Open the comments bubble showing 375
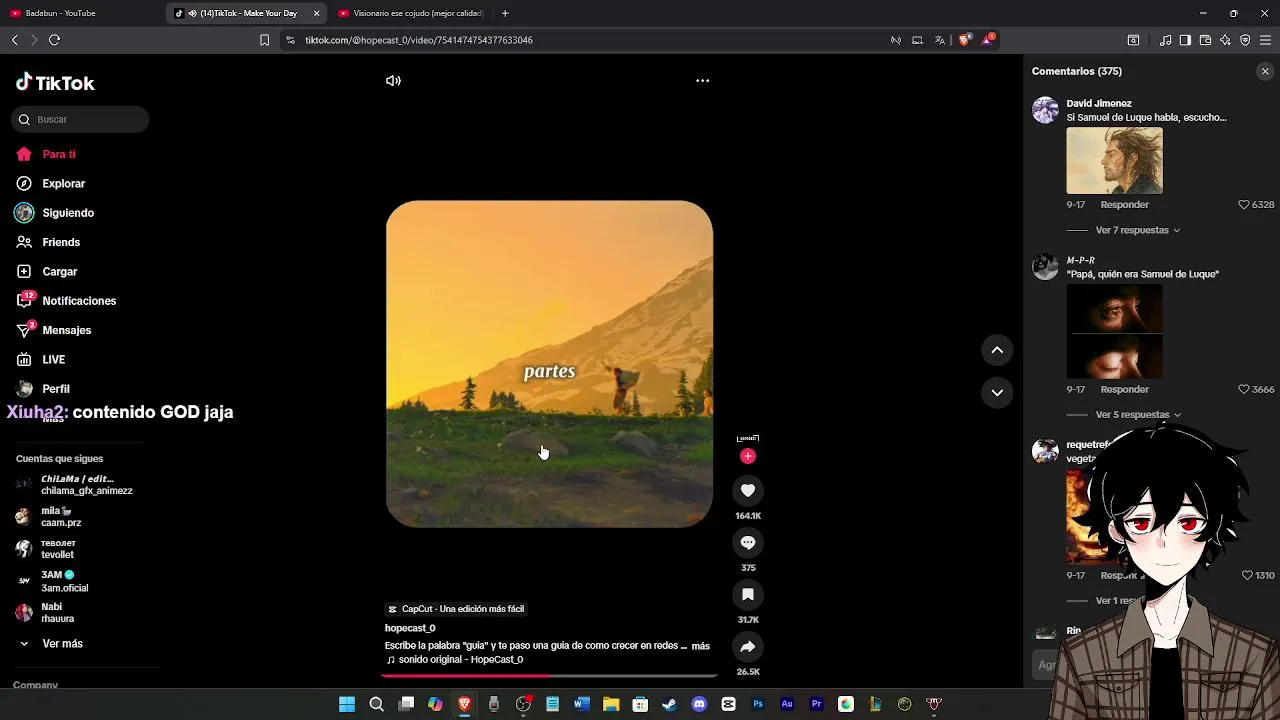 748,542
